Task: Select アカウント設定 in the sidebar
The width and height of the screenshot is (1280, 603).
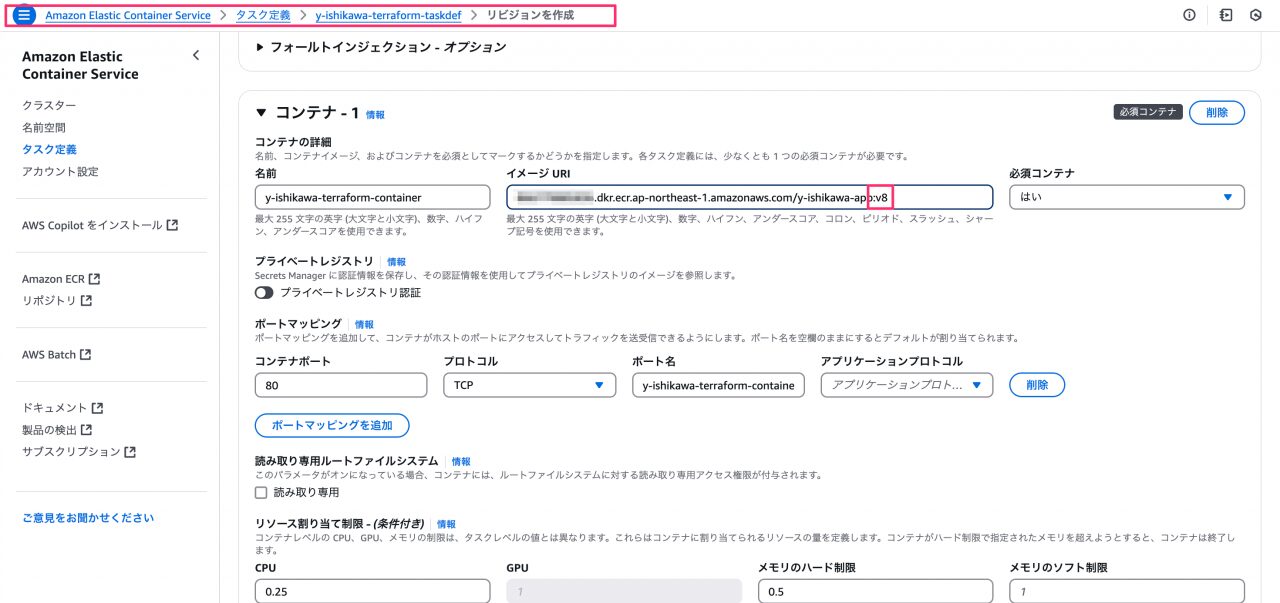Action: (x=60, y=171)
